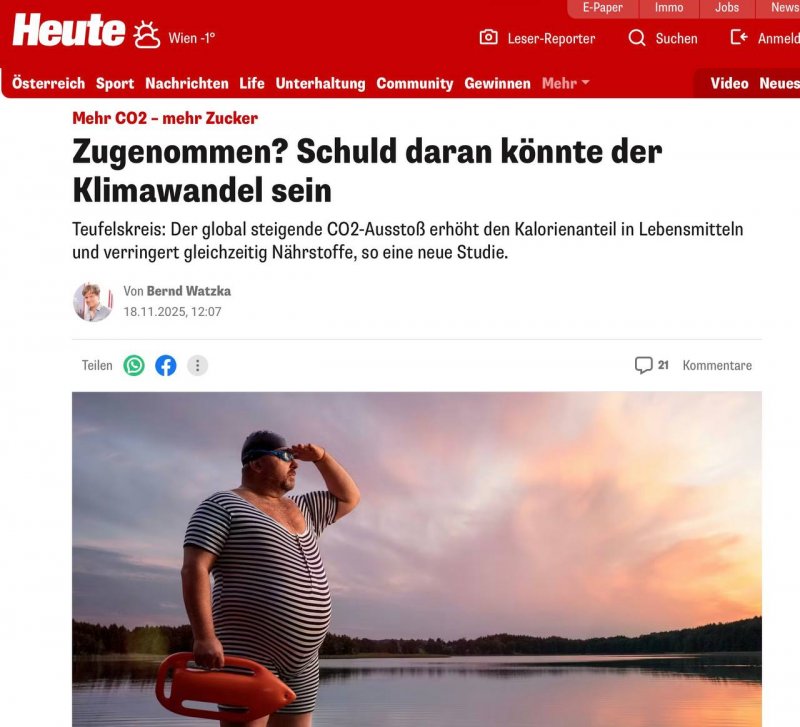Open the Unterhaltung menu item
The height and width of the screenshot is (727, 800).
coord(320,83)
